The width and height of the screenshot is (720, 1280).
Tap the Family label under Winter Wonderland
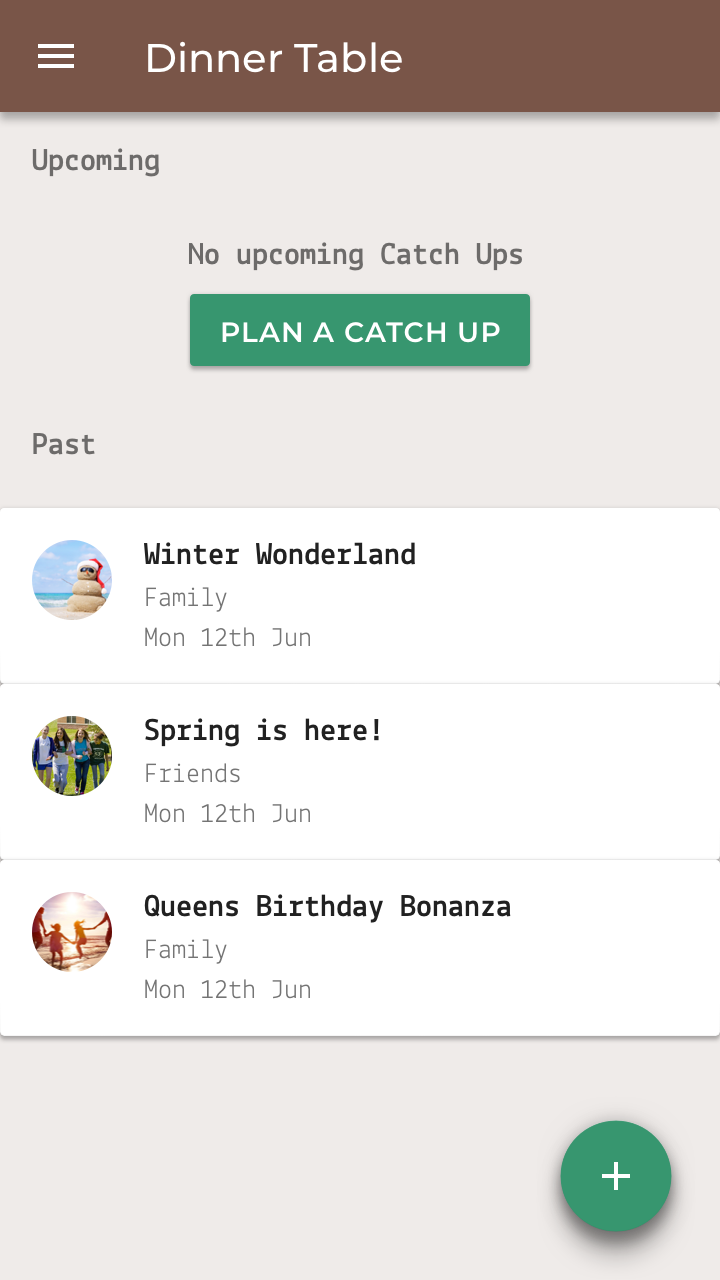186,598
